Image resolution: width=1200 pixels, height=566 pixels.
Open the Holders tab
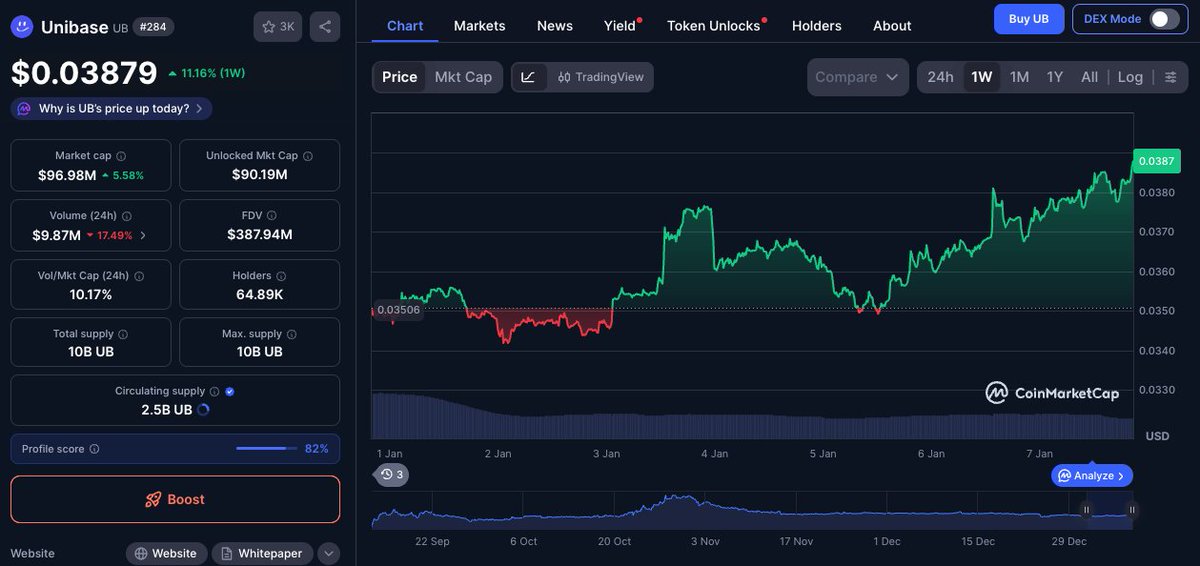[x=817, y=26]
